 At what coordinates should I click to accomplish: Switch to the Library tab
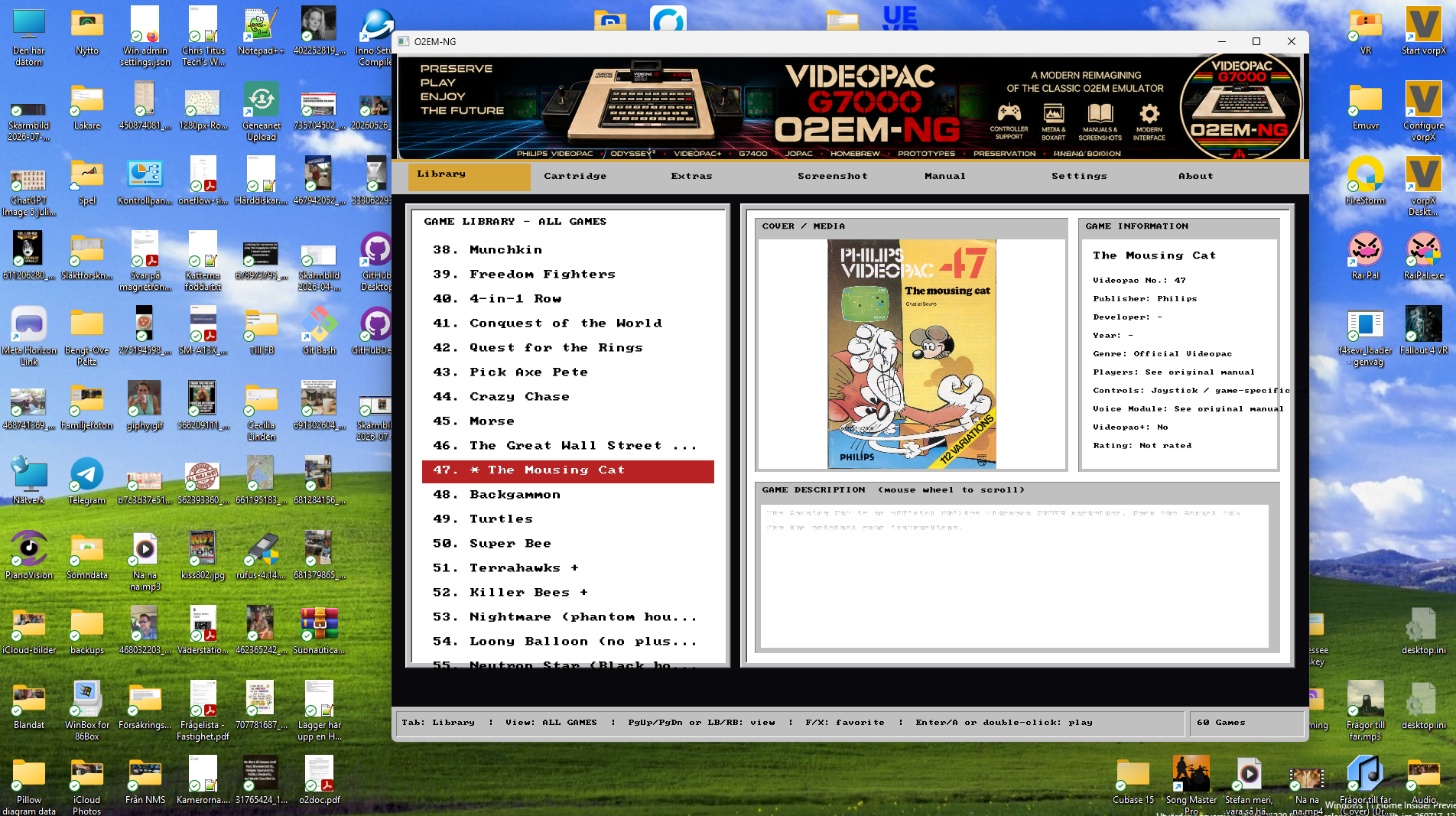(x=469, y=176)
